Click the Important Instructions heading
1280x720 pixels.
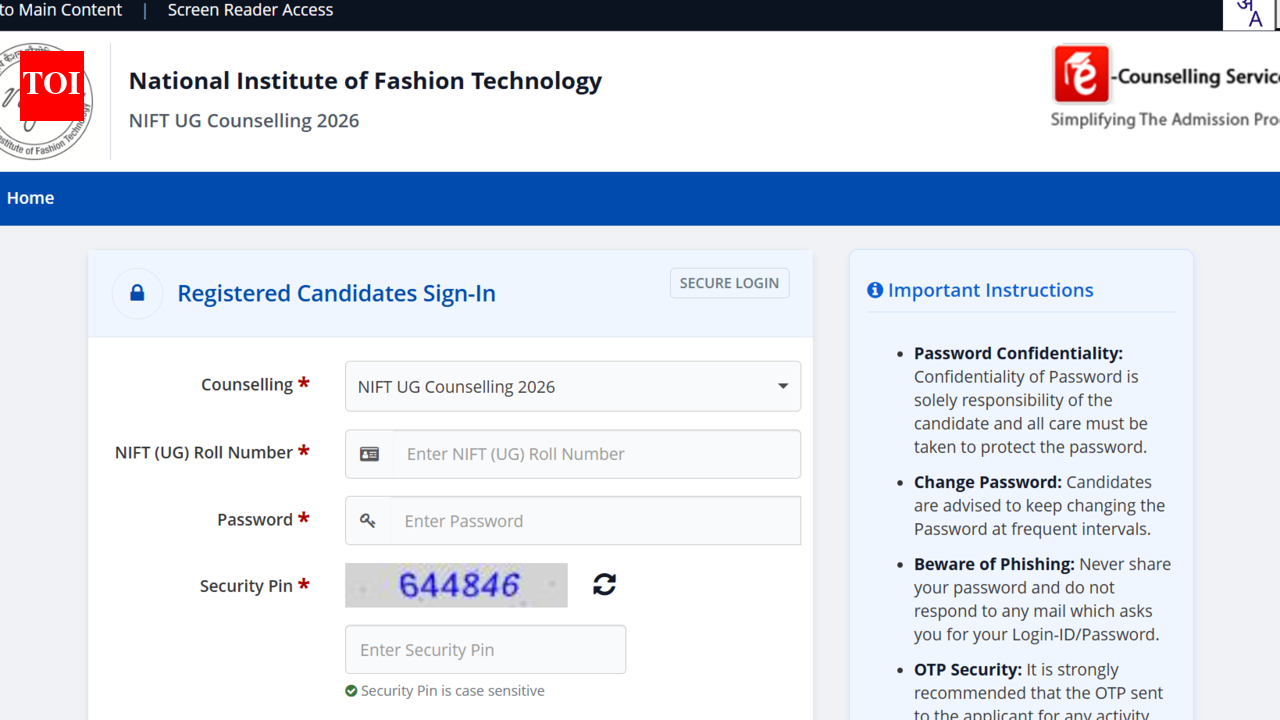tap(990, 290)
